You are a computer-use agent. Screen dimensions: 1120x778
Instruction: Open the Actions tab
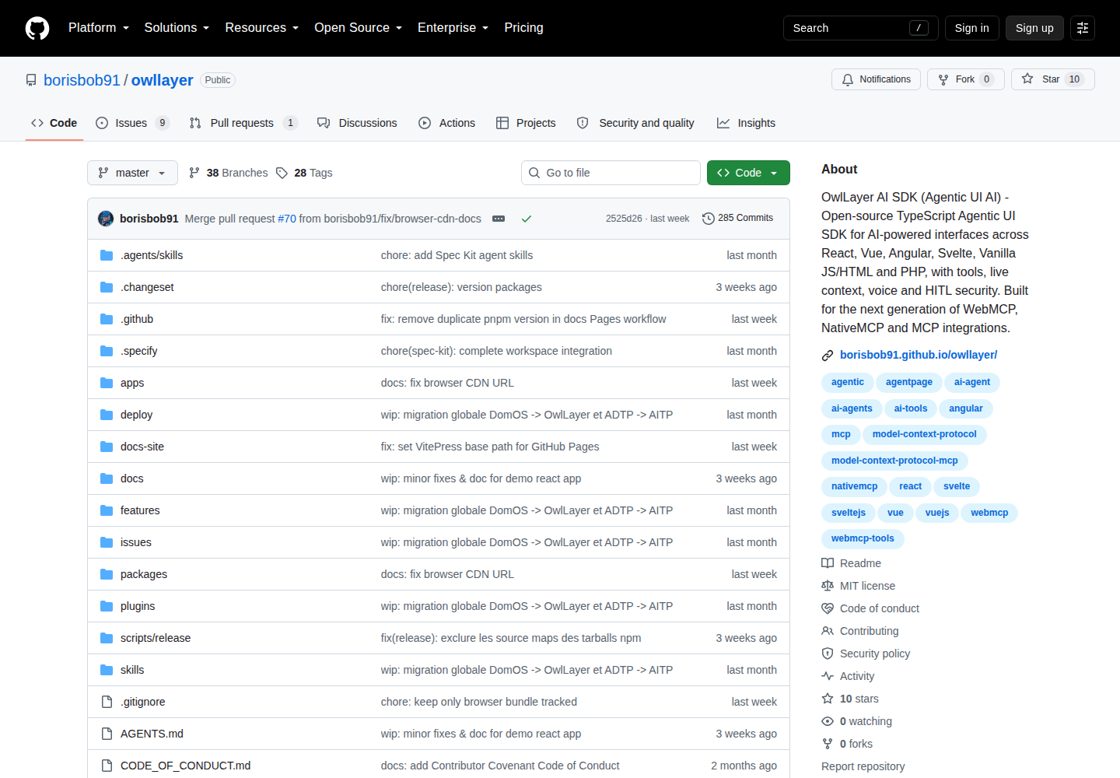447,123
